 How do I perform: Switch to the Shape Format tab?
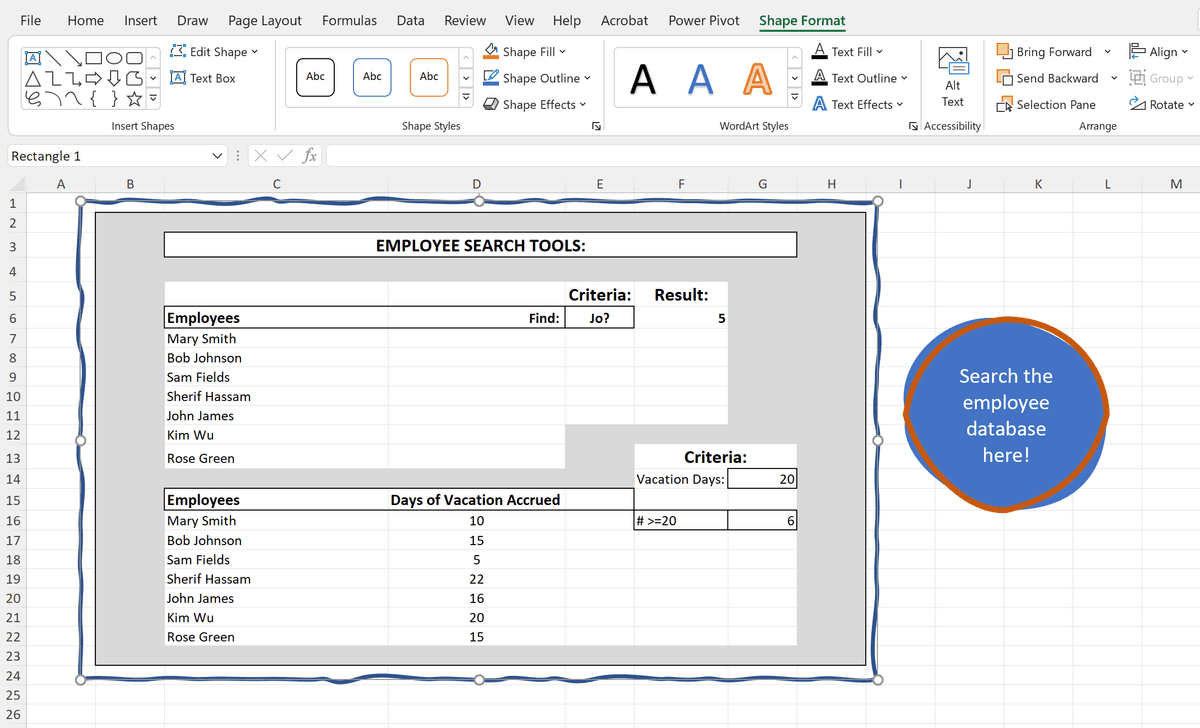(x=801, y=20)
